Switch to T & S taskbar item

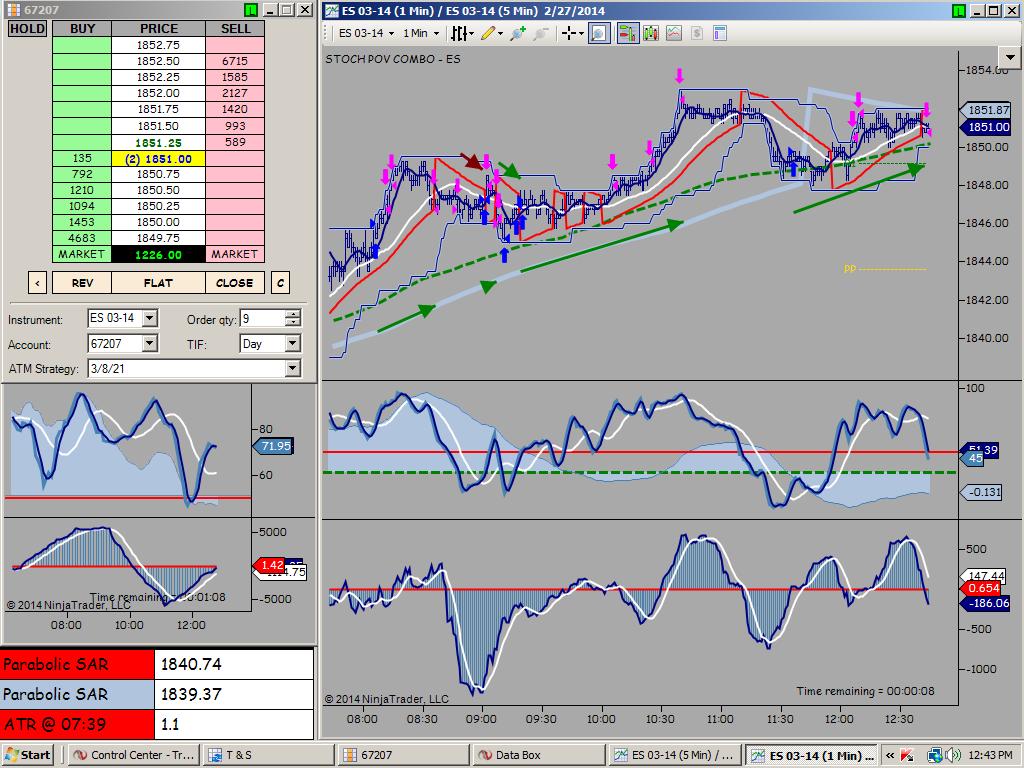[x=268, y=755]
